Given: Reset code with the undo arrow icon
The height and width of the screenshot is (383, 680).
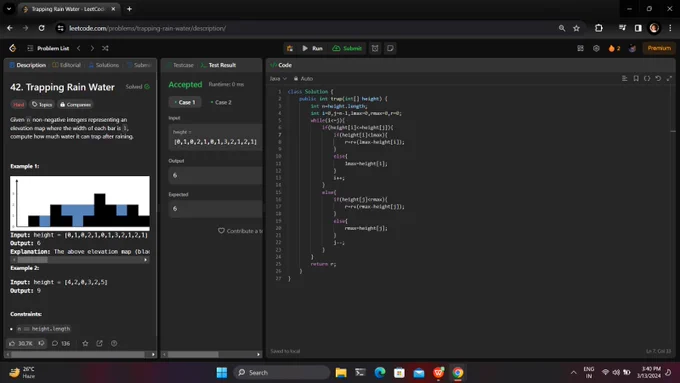Looking at the screenshot, I should point(658,79).
